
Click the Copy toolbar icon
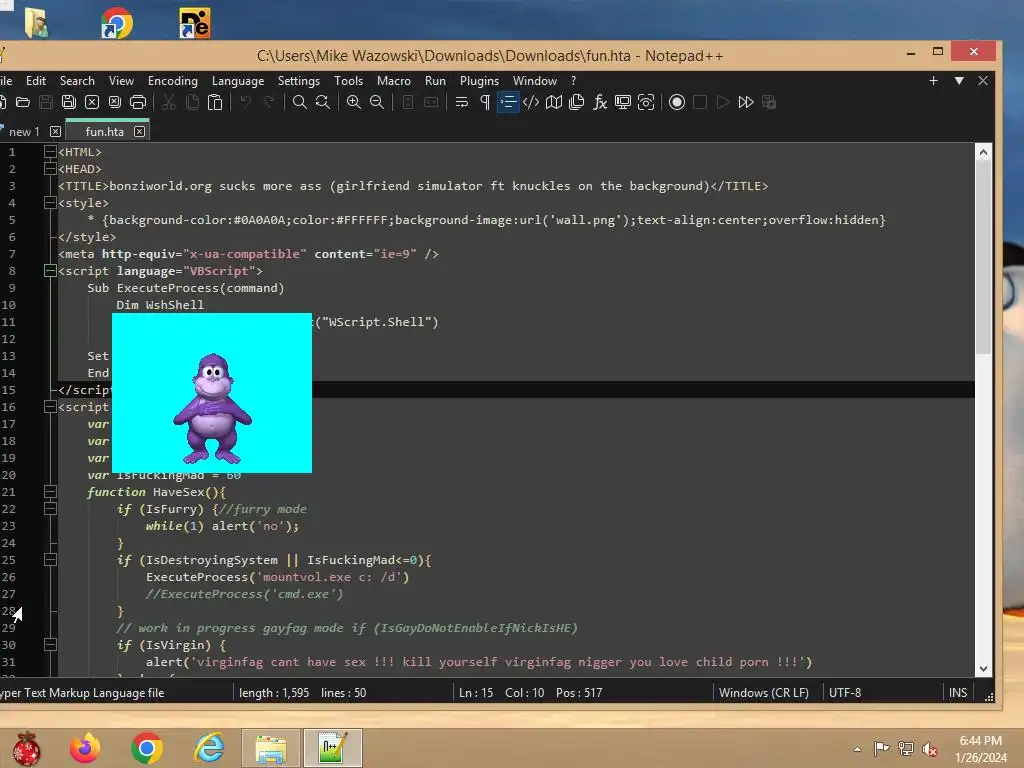tap(192, 102)
